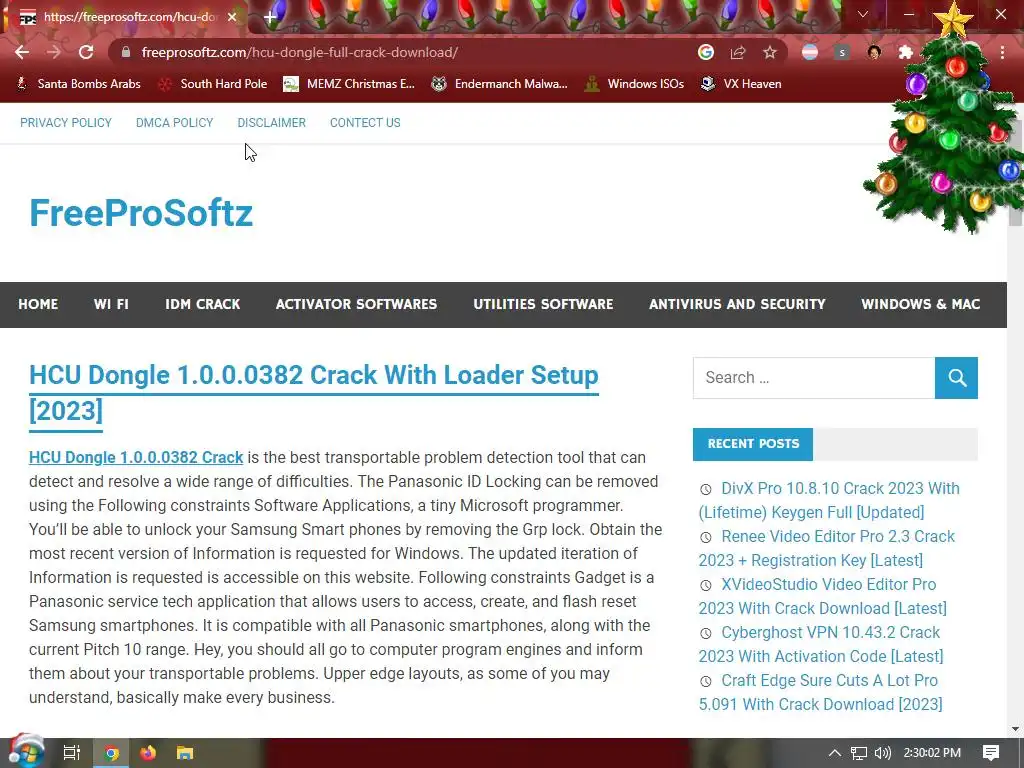Switch to Chrome on the taskbar
1024x768 pixels.
[112, 753]
